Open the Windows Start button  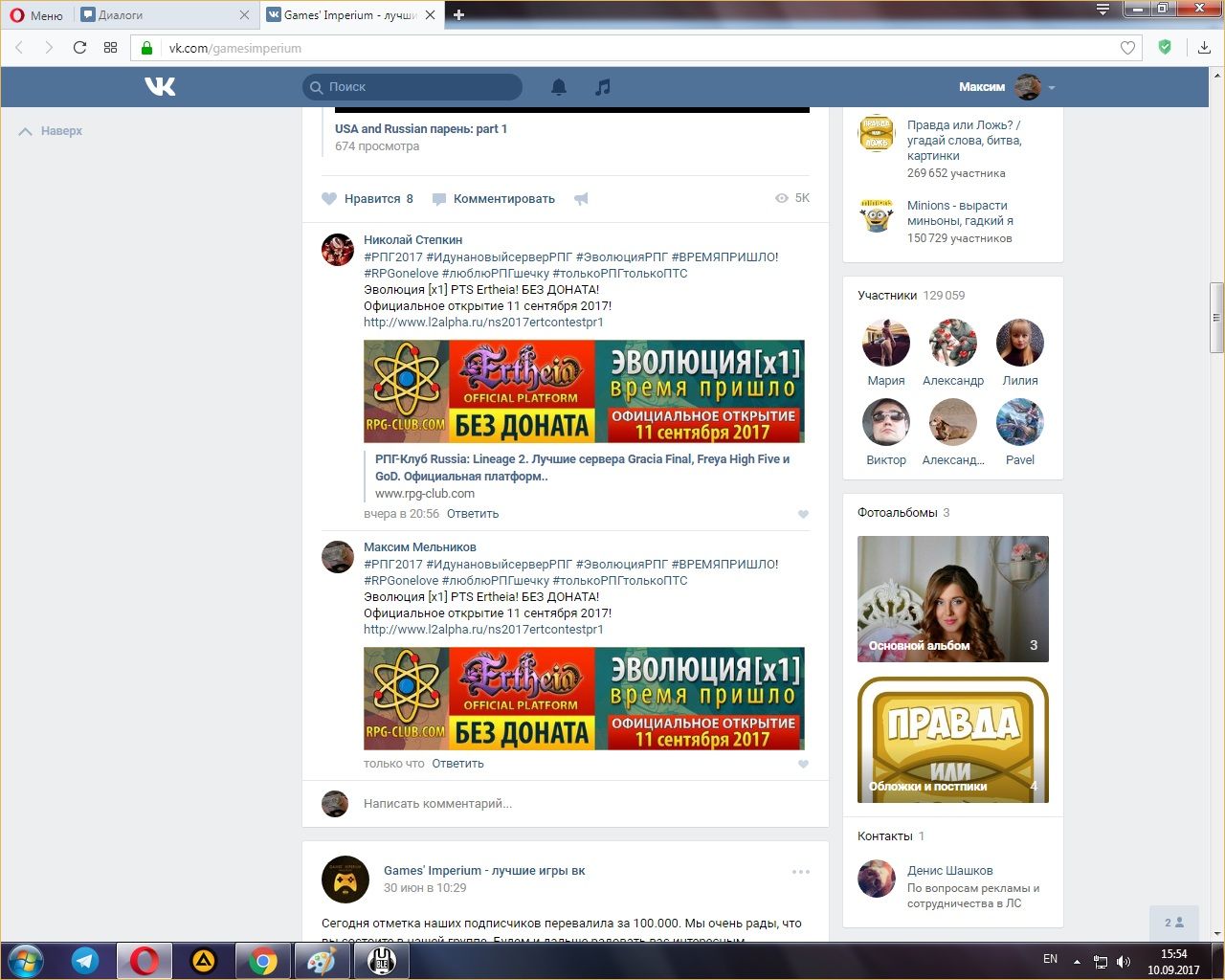[x=25, y=960]
